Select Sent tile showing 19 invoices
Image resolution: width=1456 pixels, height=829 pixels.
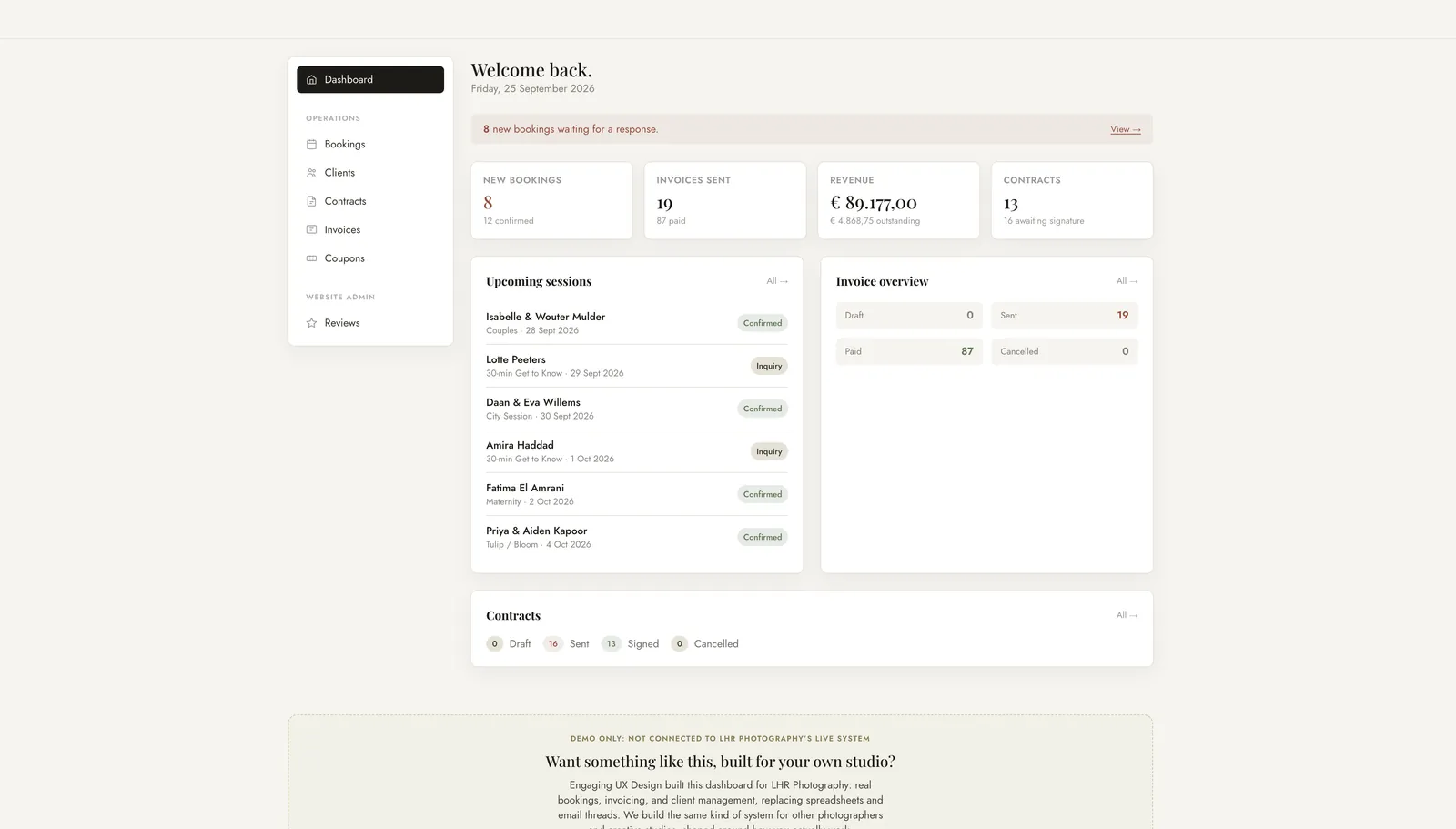(x=1065, y=316)
